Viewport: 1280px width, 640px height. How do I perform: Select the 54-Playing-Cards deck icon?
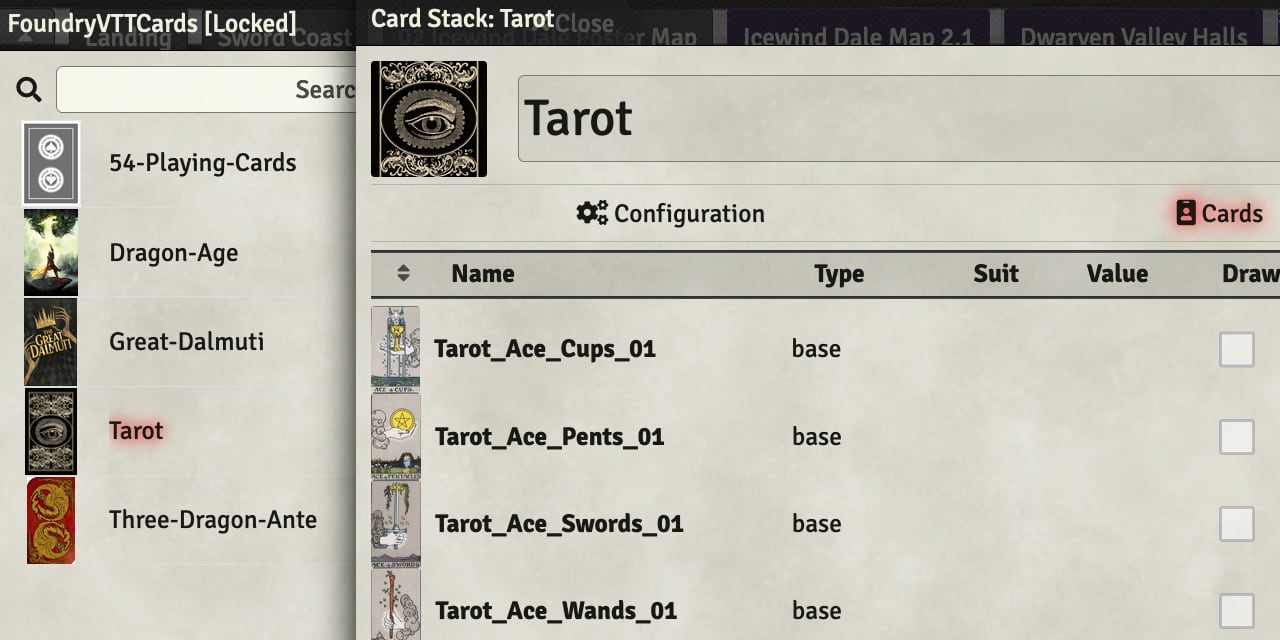click(51, 162)
